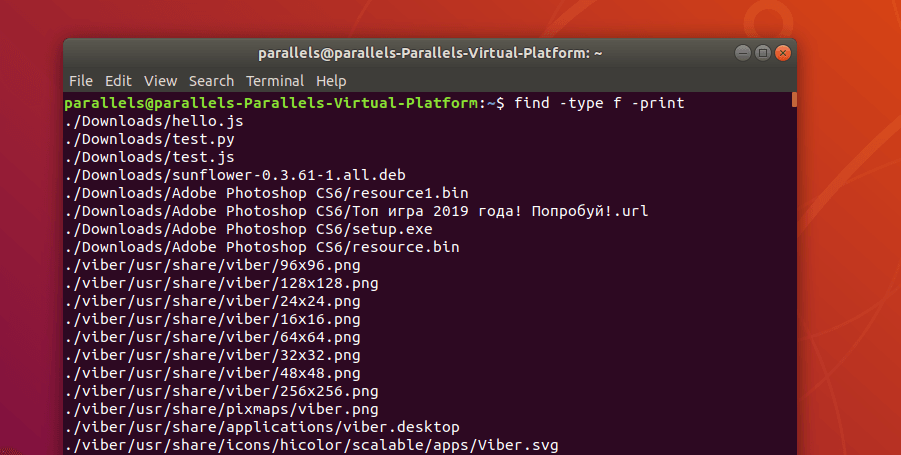
Task: Open the Search menu
Action: point(211,81)
